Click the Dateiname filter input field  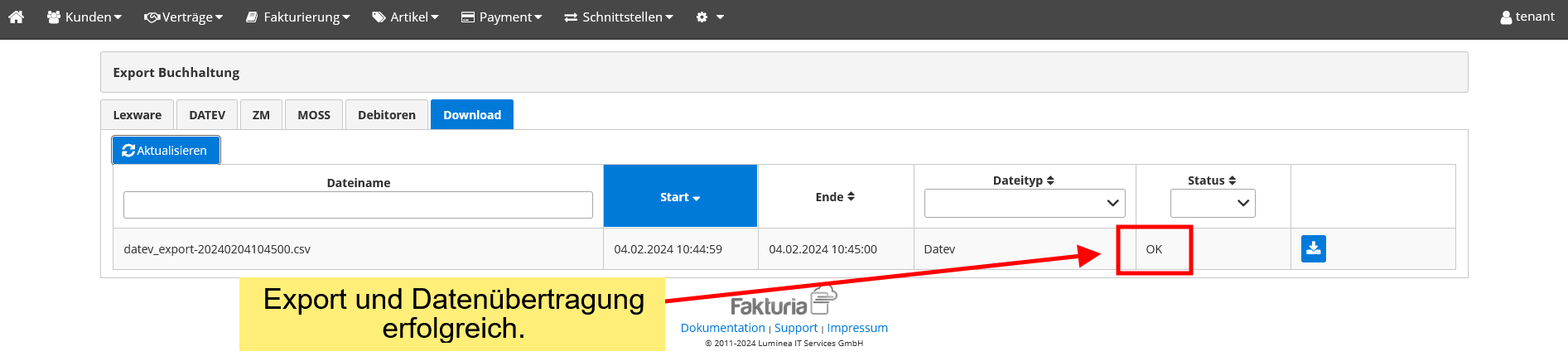(358, 205)
